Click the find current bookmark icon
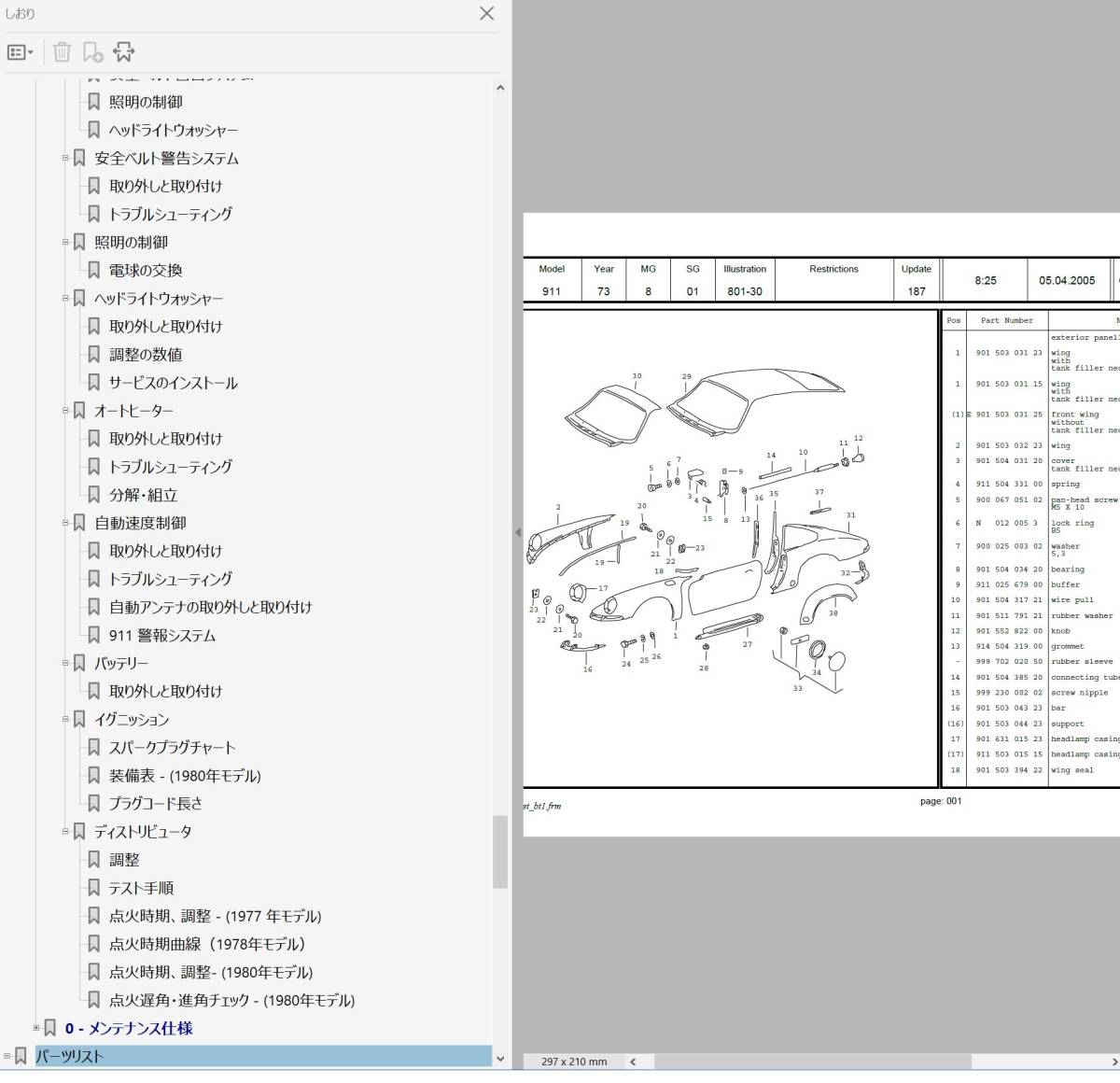Image resolution: width=1120 pixels, height=1083 pixels. 123,52
